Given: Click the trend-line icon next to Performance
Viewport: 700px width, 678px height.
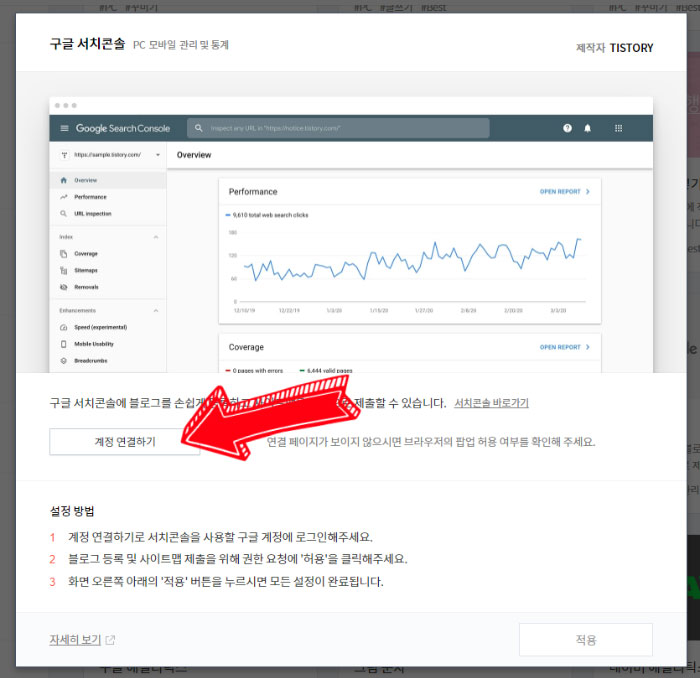Looking at the screenshot, I should click(x=63, y=197).
